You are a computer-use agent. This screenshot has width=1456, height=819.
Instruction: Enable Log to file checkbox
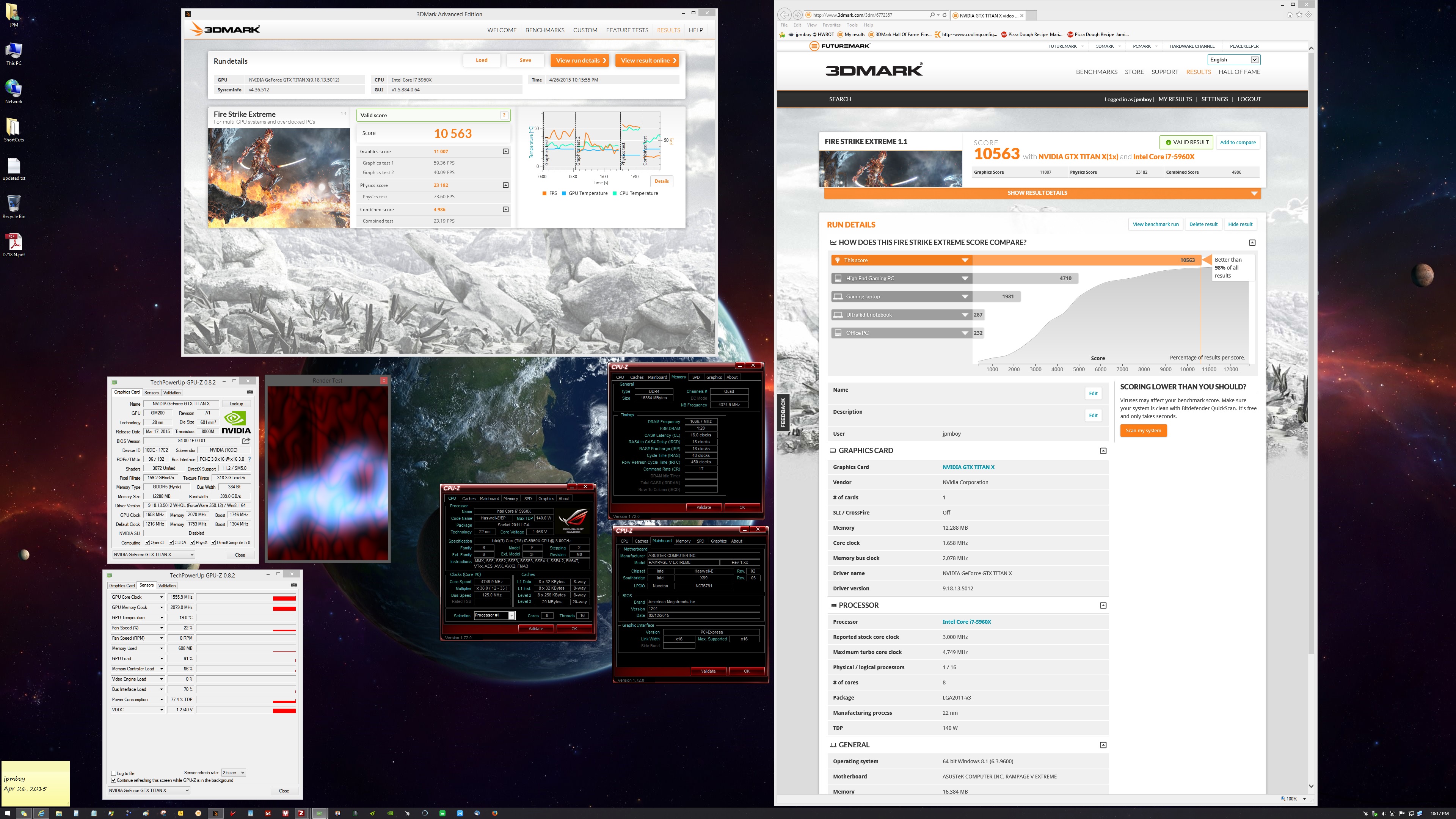click(114, 773)
